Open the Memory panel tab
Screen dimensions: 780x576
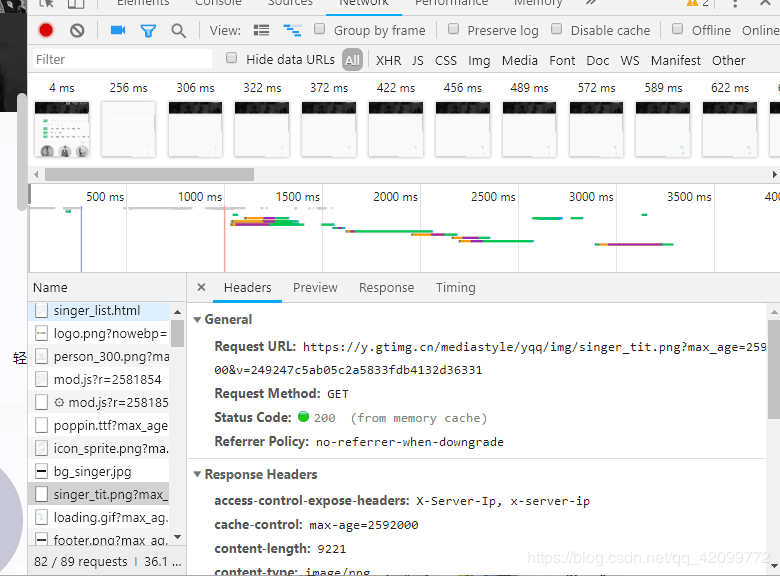tap(538, 3)
